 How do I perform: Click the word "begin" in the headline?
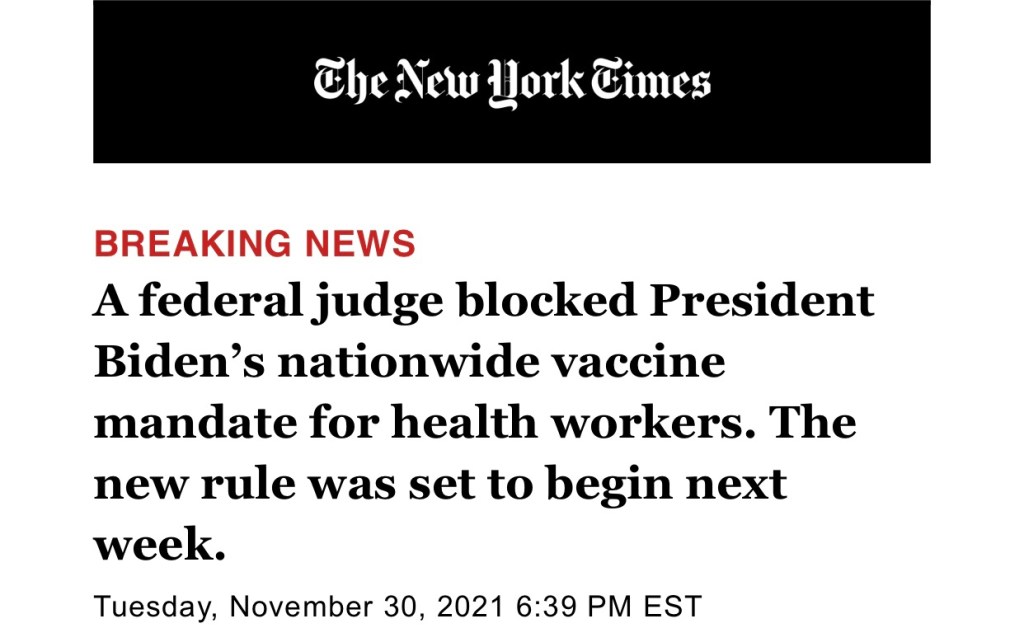(589, 485)
